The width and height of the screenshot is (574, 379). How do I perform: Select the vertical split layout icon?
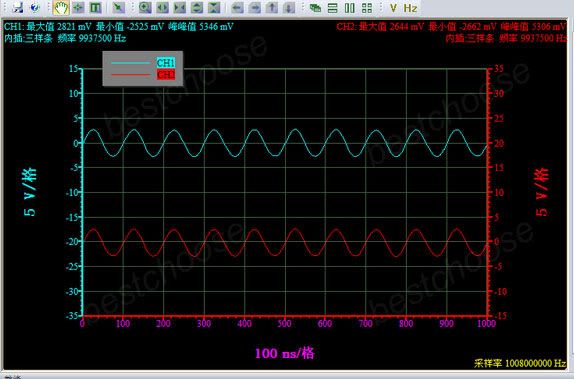pyautogui.click(x=350, y=8)
